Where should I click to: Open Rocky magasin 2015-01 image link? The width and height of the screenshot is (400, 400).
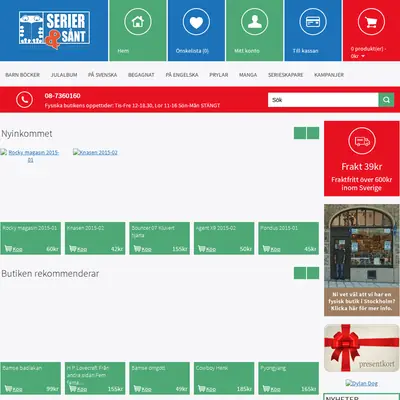point(30,156)
